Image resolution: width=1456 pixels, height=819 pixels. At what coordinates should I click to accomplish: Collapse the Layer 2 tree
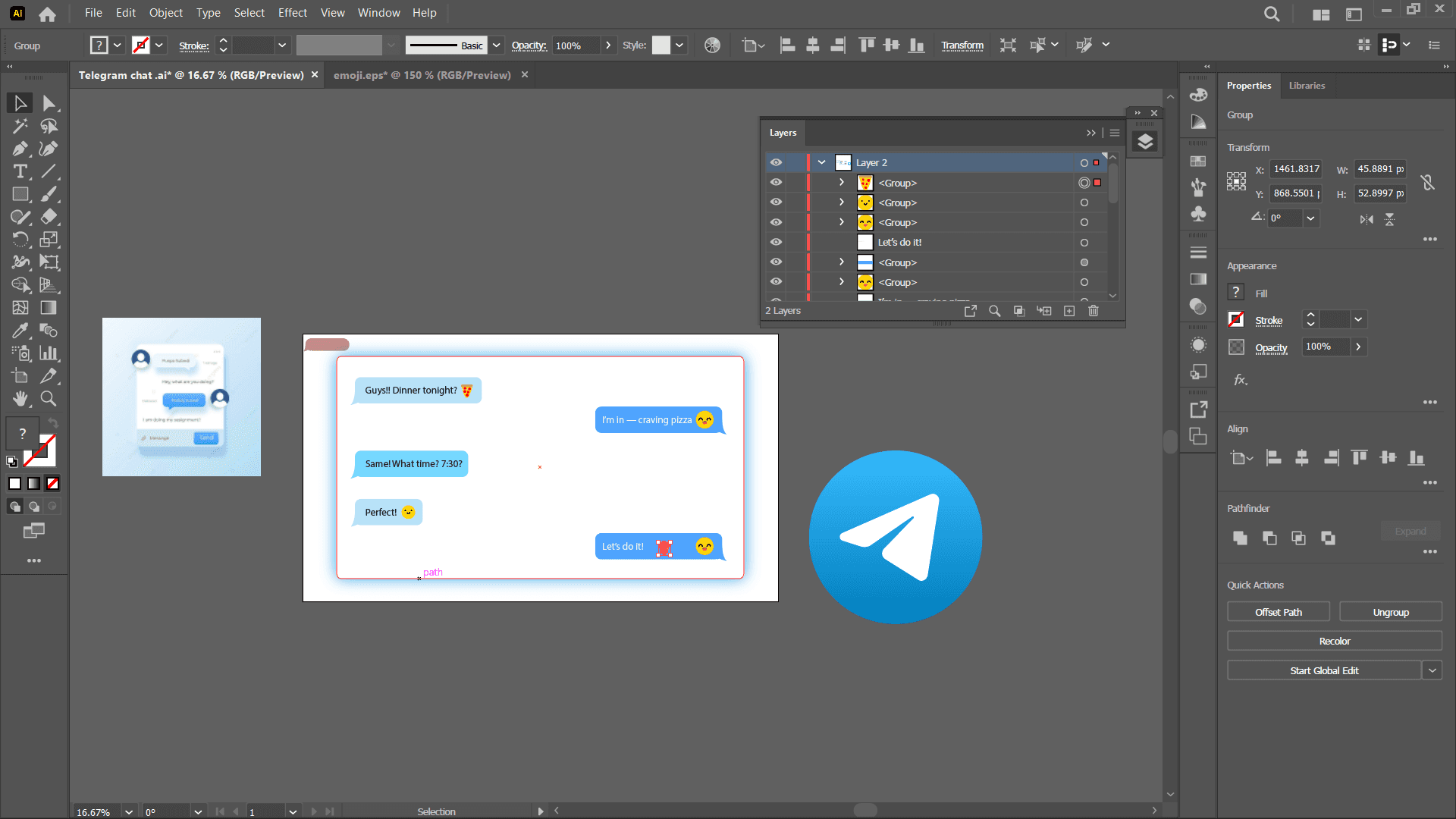821,162
